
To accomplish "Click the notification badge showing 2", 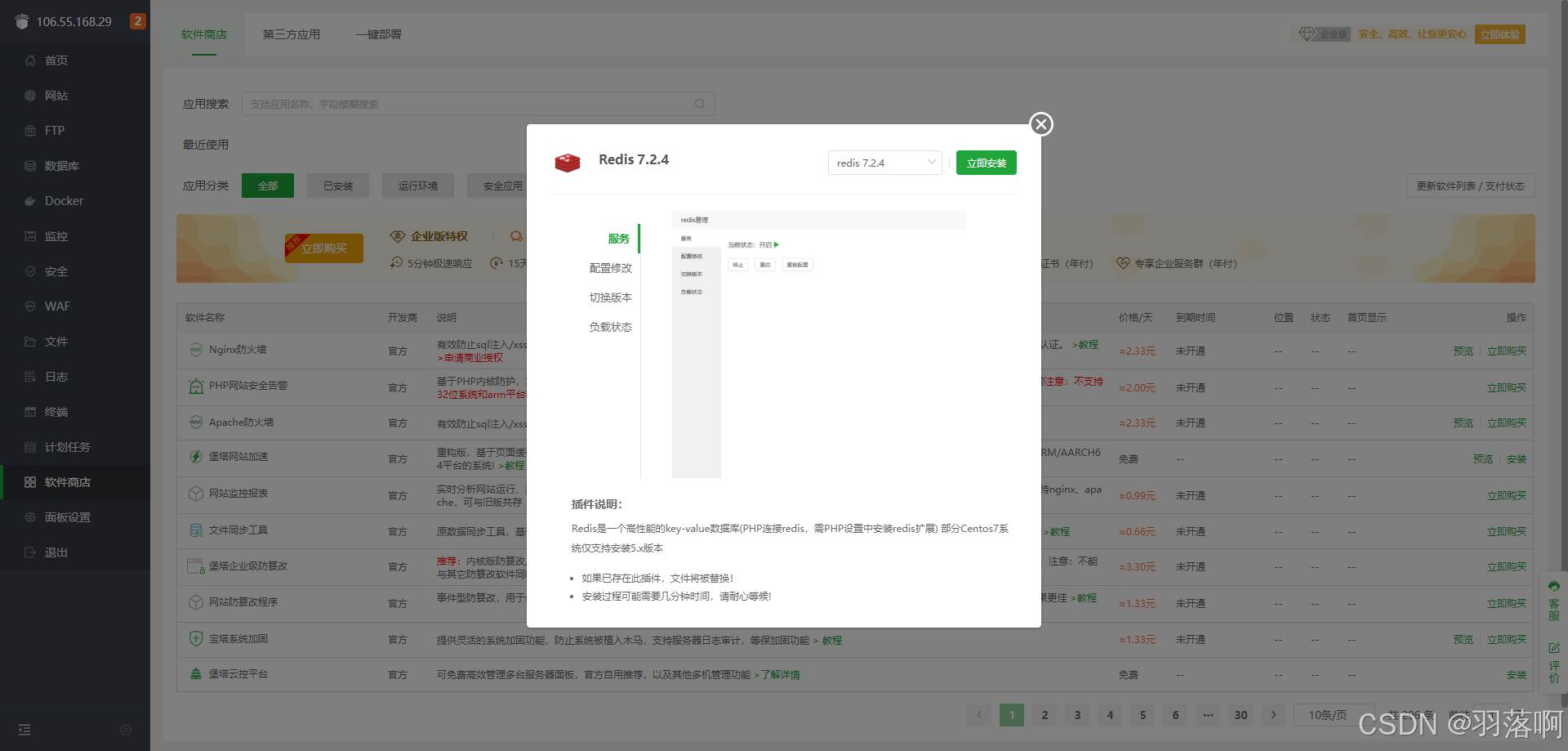I will [137, 21].
